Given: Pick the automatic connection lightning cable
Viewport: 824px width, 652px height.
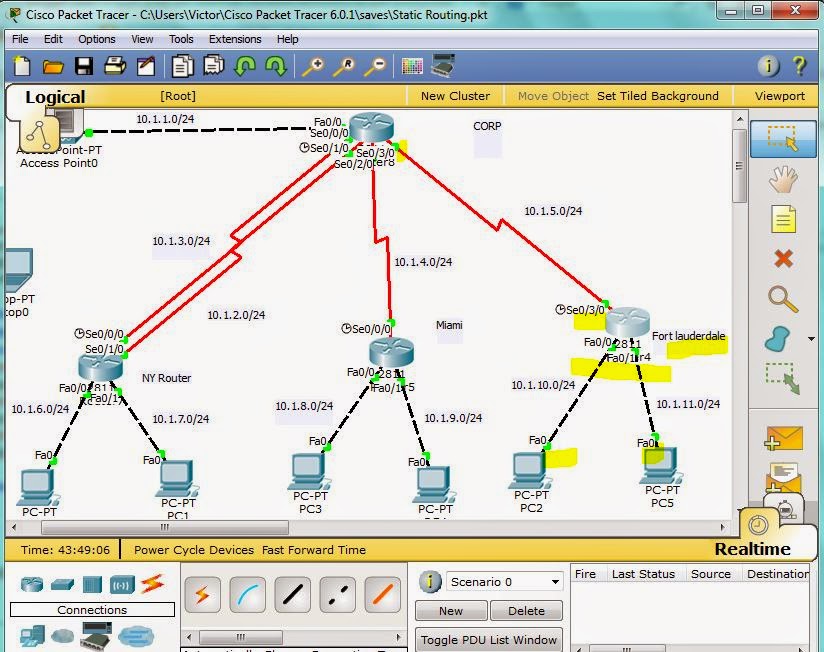Looking at the screenshot, I should 202,595.
